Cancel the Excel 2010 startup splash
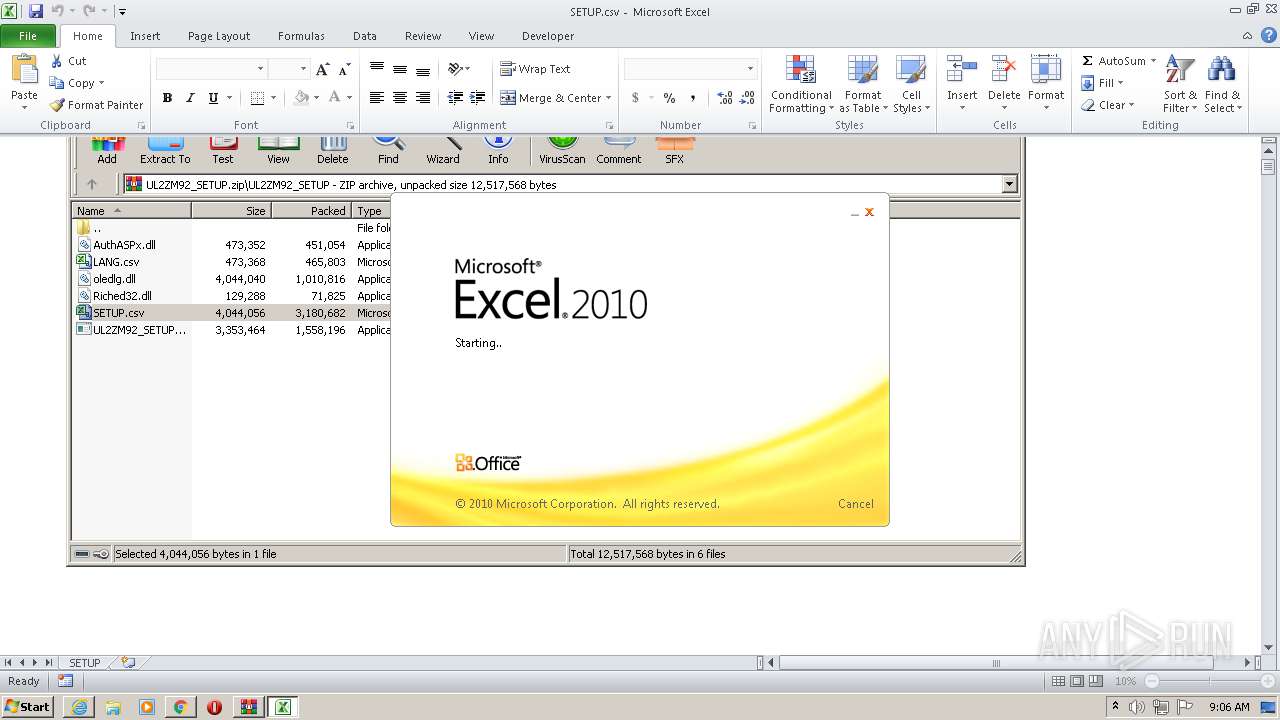 (856, 504)
